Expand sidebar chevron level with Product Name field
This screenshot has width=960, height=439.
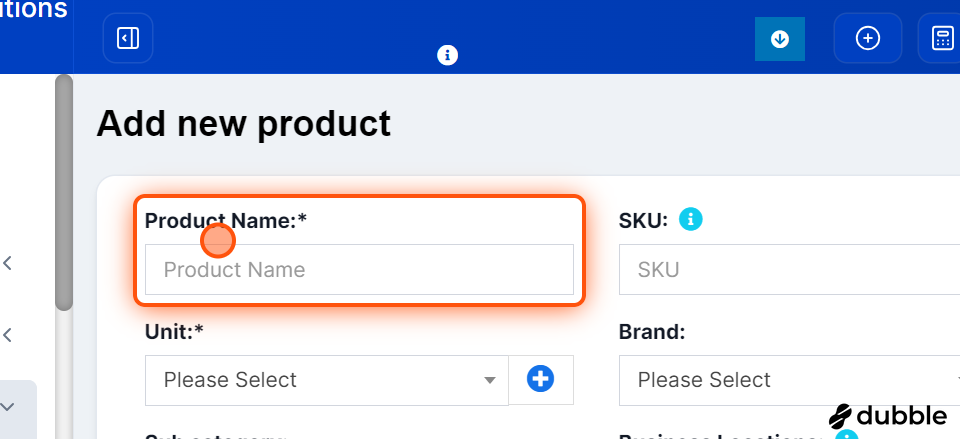[7, 264]
